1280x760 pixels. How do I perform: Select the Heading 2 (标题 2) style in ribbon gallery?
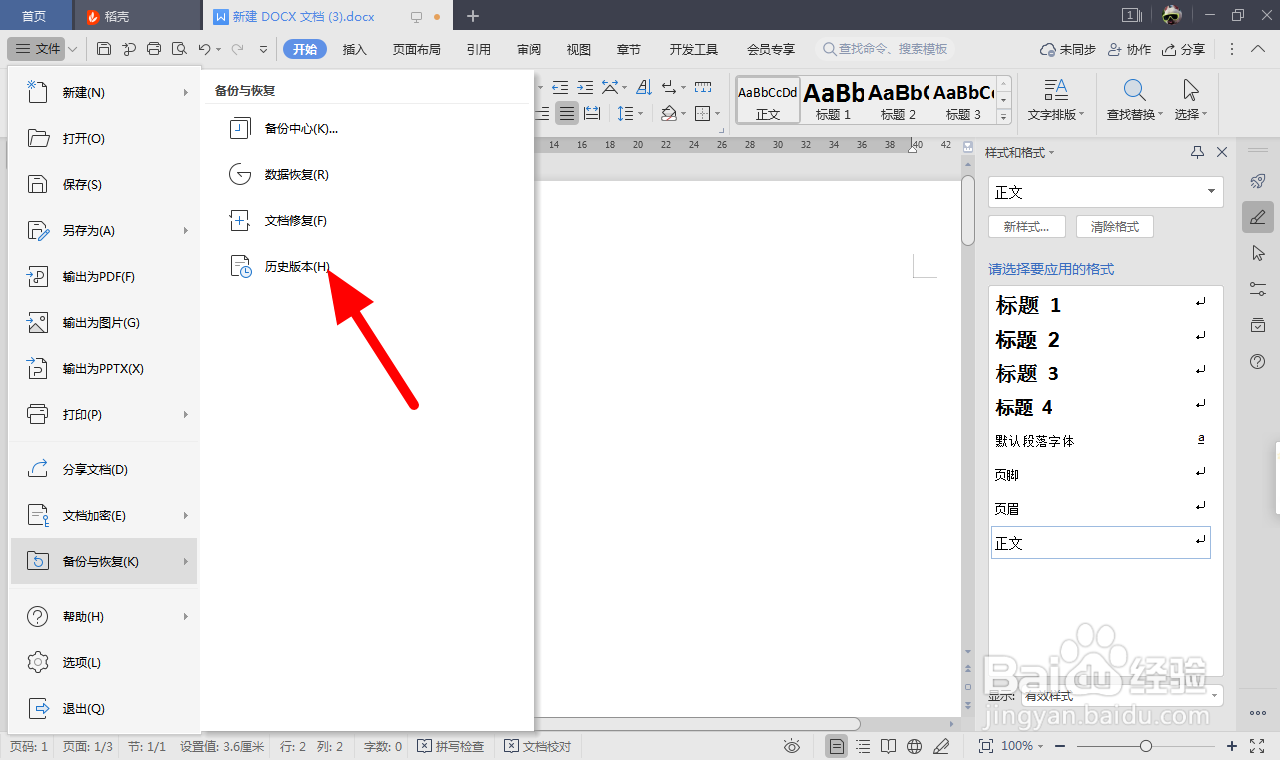[x=898, y=100]
